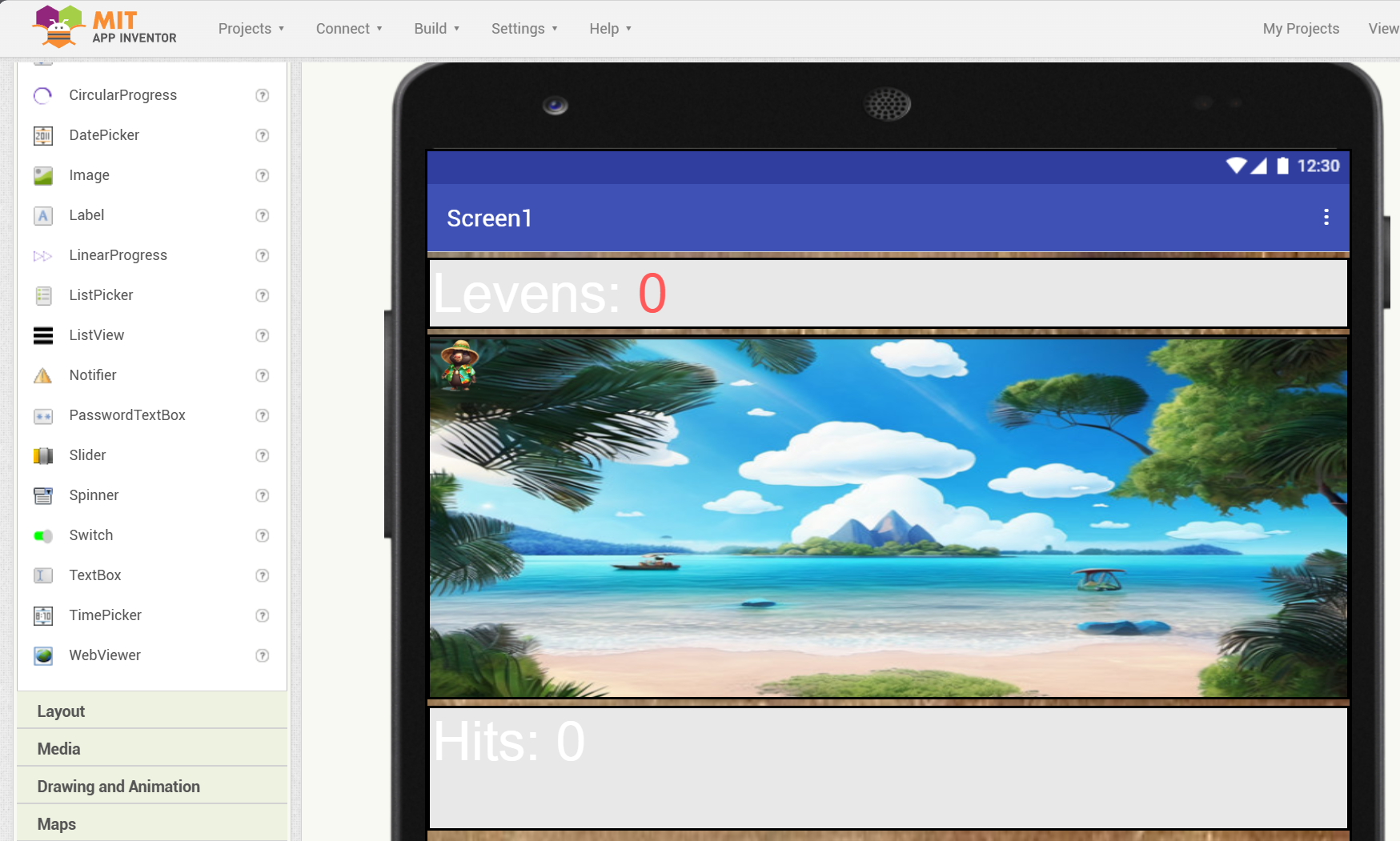This screenshot has height=841, width=1400.
Task: Select the CircularProgress component icon
Action: (x=43, y=95)
